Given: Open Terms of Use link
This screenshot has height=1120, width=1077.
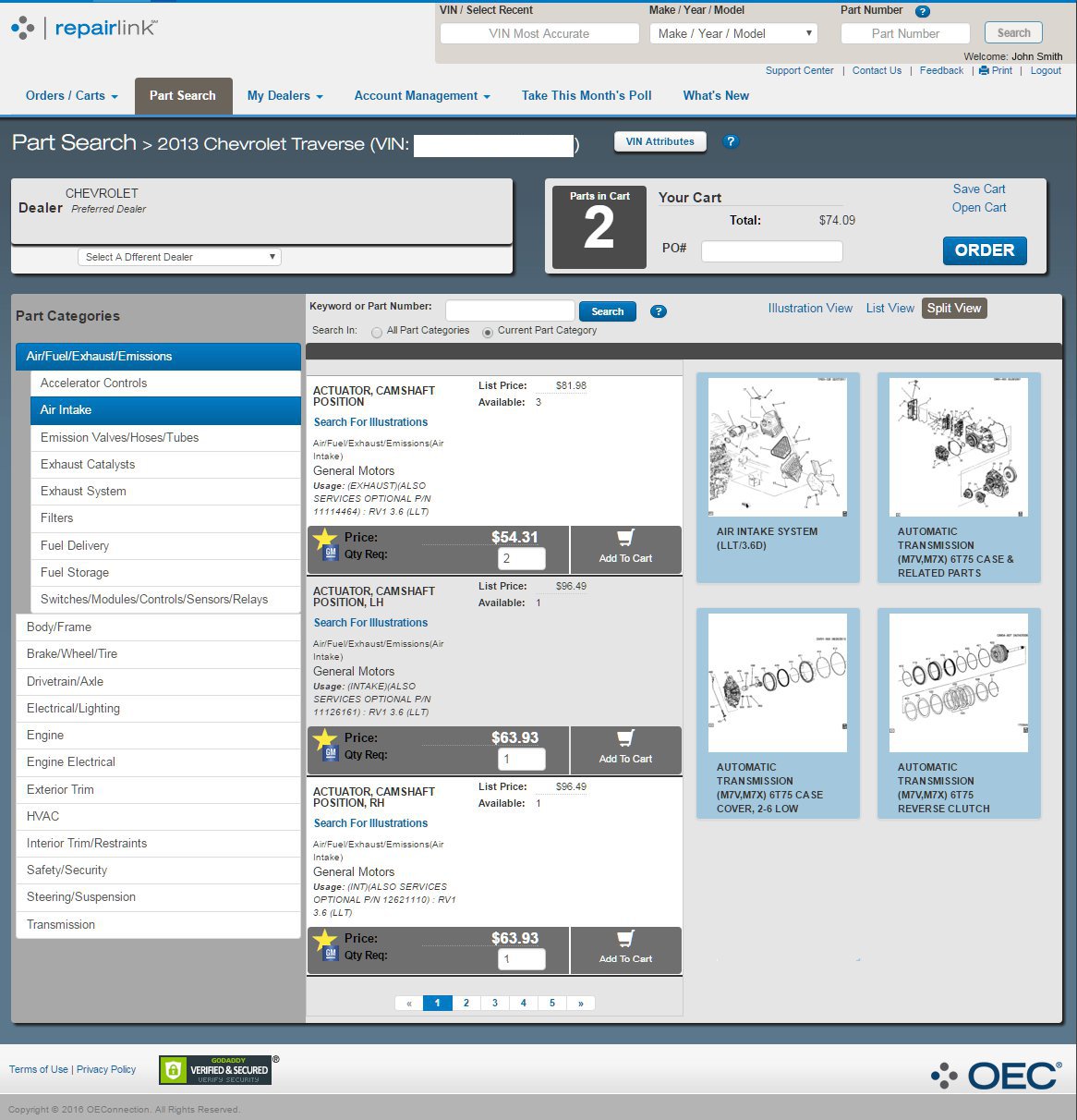Looking at the screenshot, I should pyautogui.click(x=39, y=1069).
